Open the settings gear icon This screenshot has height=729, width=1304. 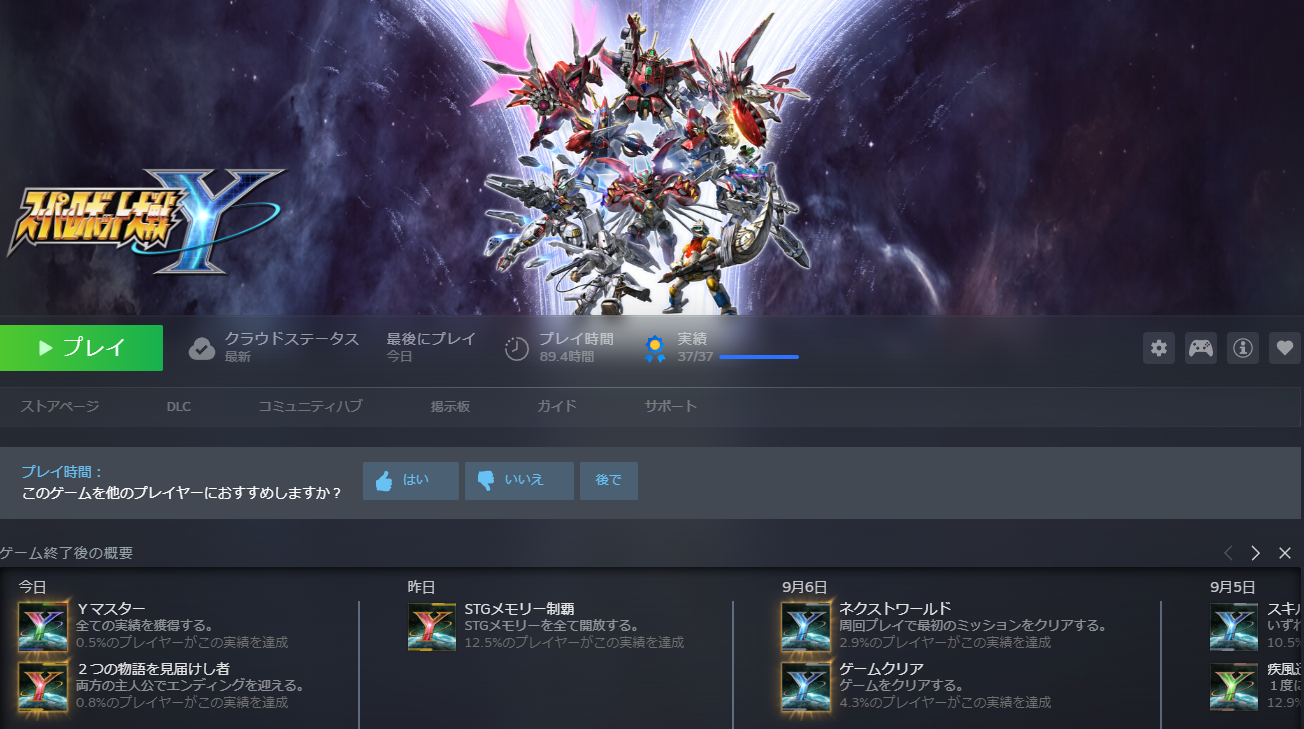tap(1159, 348)
